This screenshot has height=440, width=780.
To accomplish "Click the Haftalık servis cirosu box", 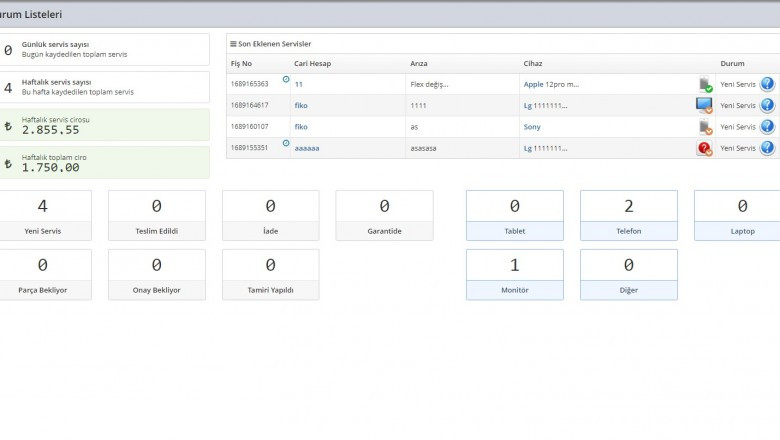I will [104, 125].
